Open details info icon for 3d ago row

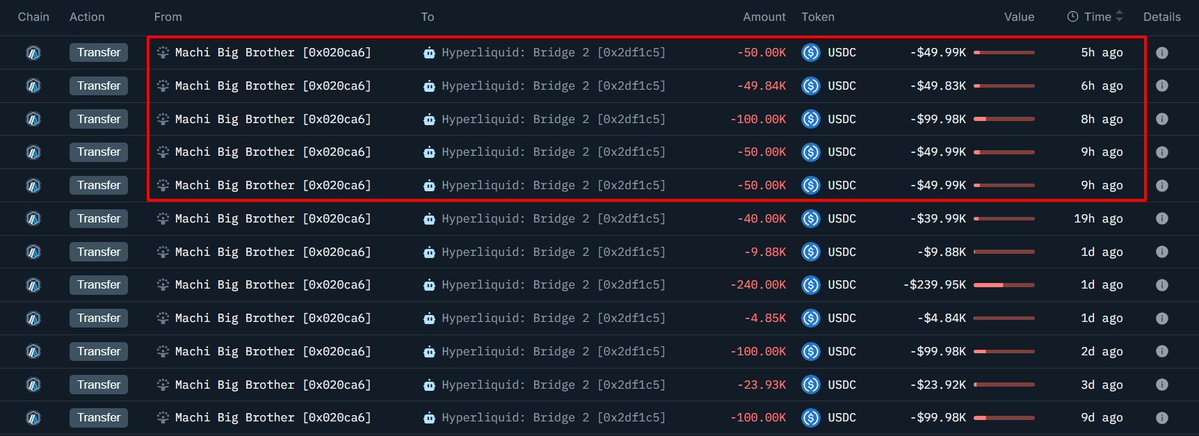pos(1162,385)
